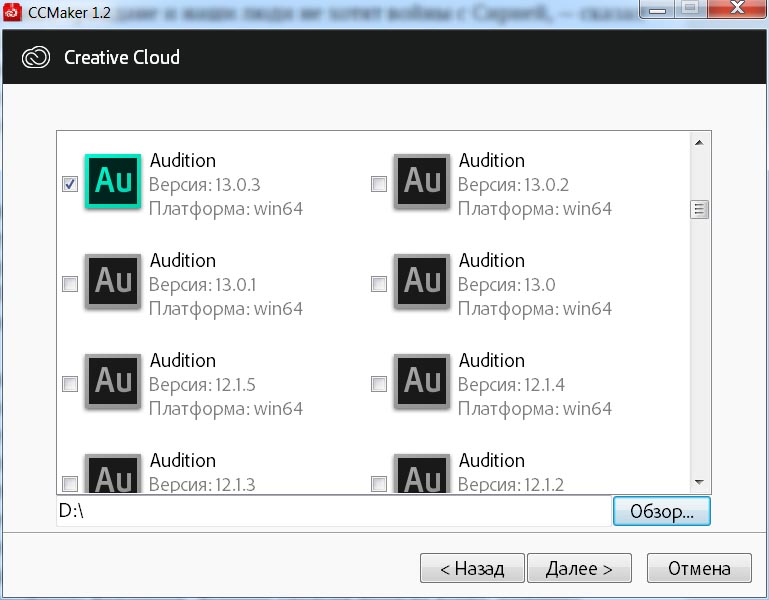Viewport: 769px width, 600px height.
Task: Click the Audition title above version 13.0.3
Action: [183, 160]
